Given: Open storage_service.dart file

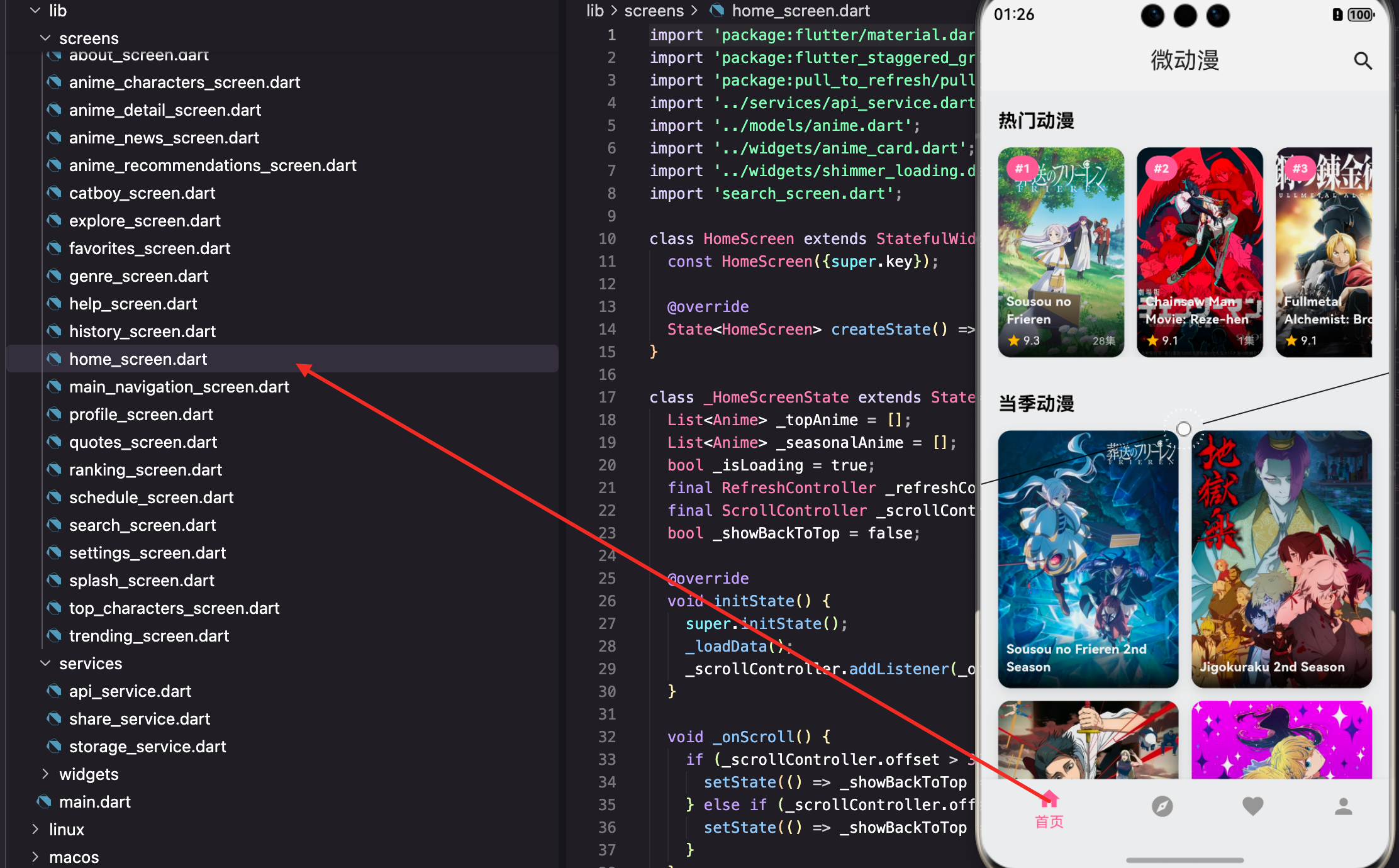Looking at the screenshot, I should pos(147,747).
